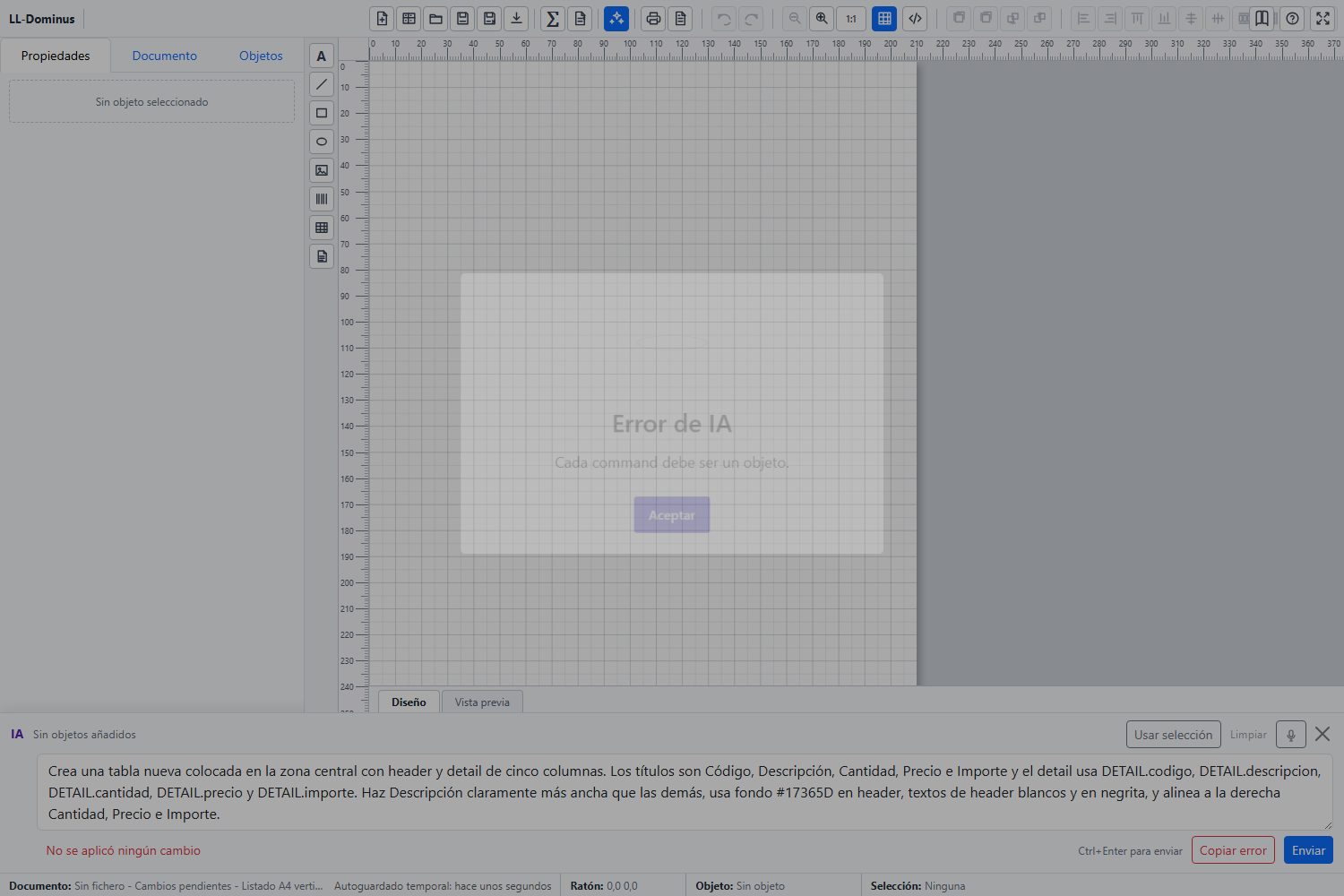Click the bring to front icon
This screenshot has width=1344, height=896.
pos(959,19)
